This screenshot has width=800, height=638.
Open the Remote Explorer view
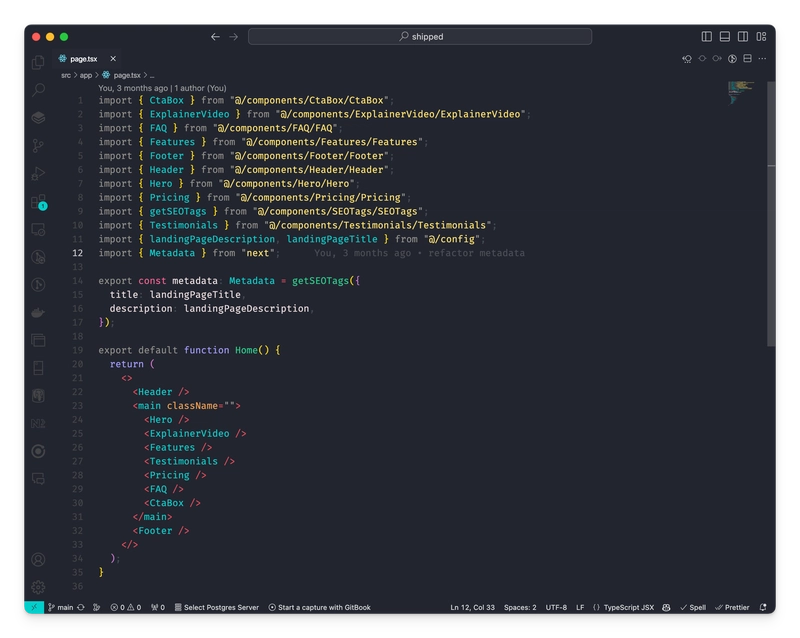click(38, 230)
